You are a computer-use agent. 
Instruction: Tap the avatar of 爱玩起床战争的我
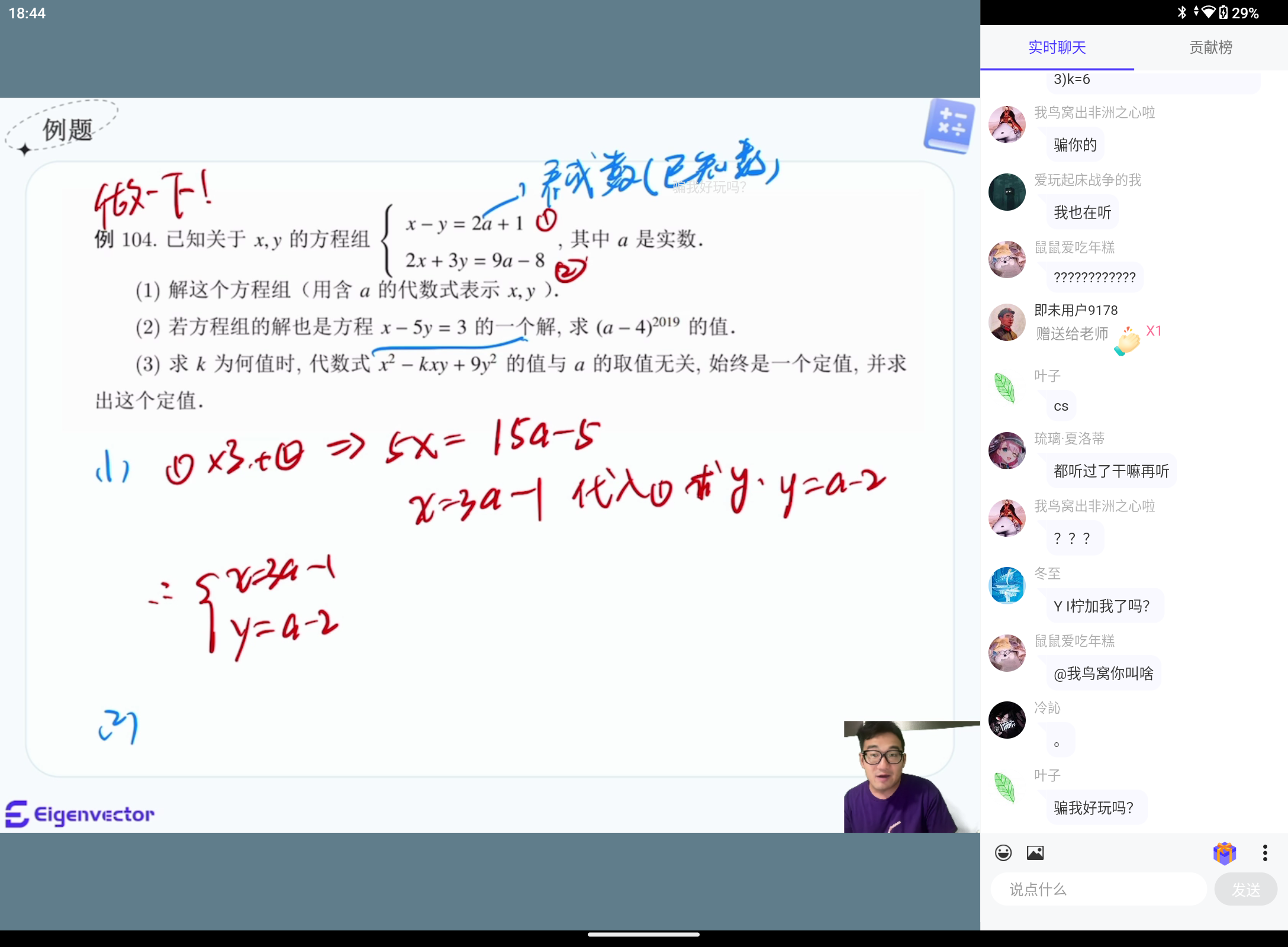[x=1007, y=192]
